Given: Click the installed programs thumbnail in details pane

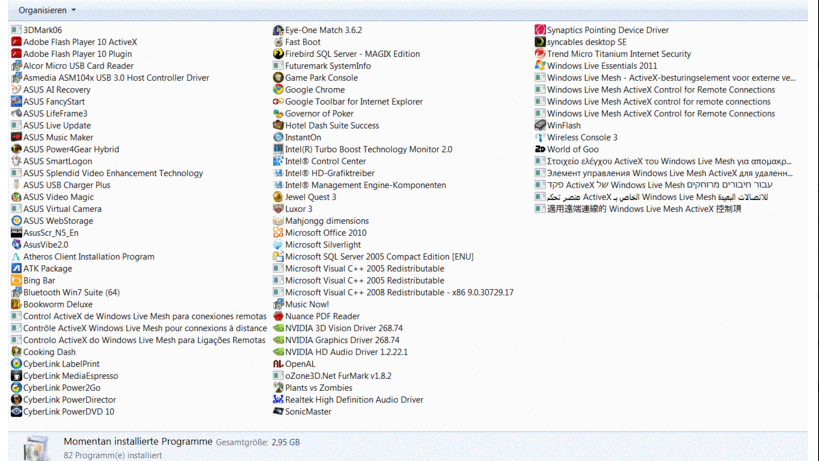Looking at the screenshot, I should pyautogui.click(x=36, y=448).
